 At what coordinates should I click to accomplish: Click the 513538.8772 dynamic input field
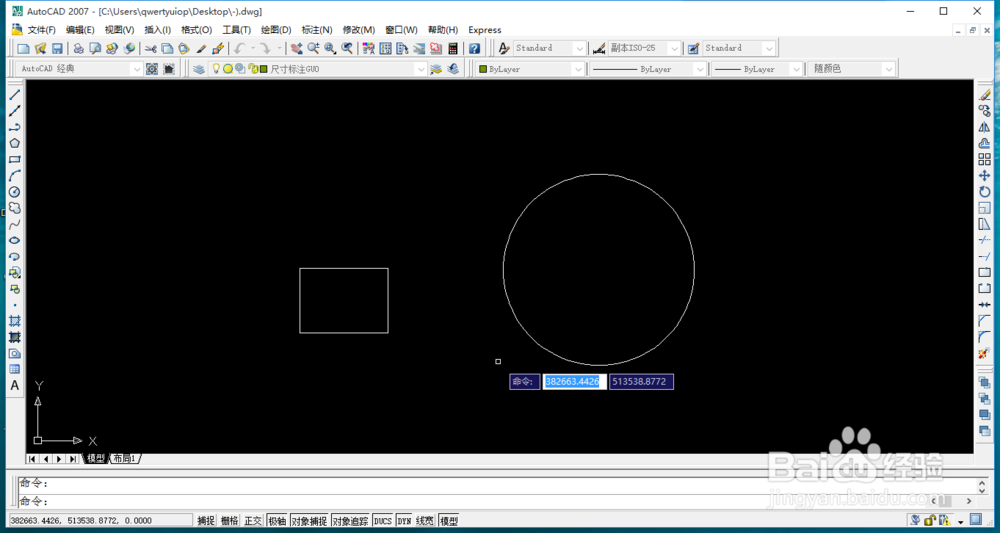click(641, 382)
